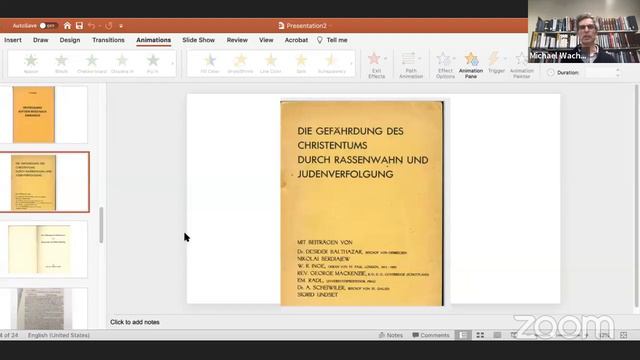This screenshot has height=360, width=640.
Task: Open the Acrobat tab
Action: pos(296,40)
